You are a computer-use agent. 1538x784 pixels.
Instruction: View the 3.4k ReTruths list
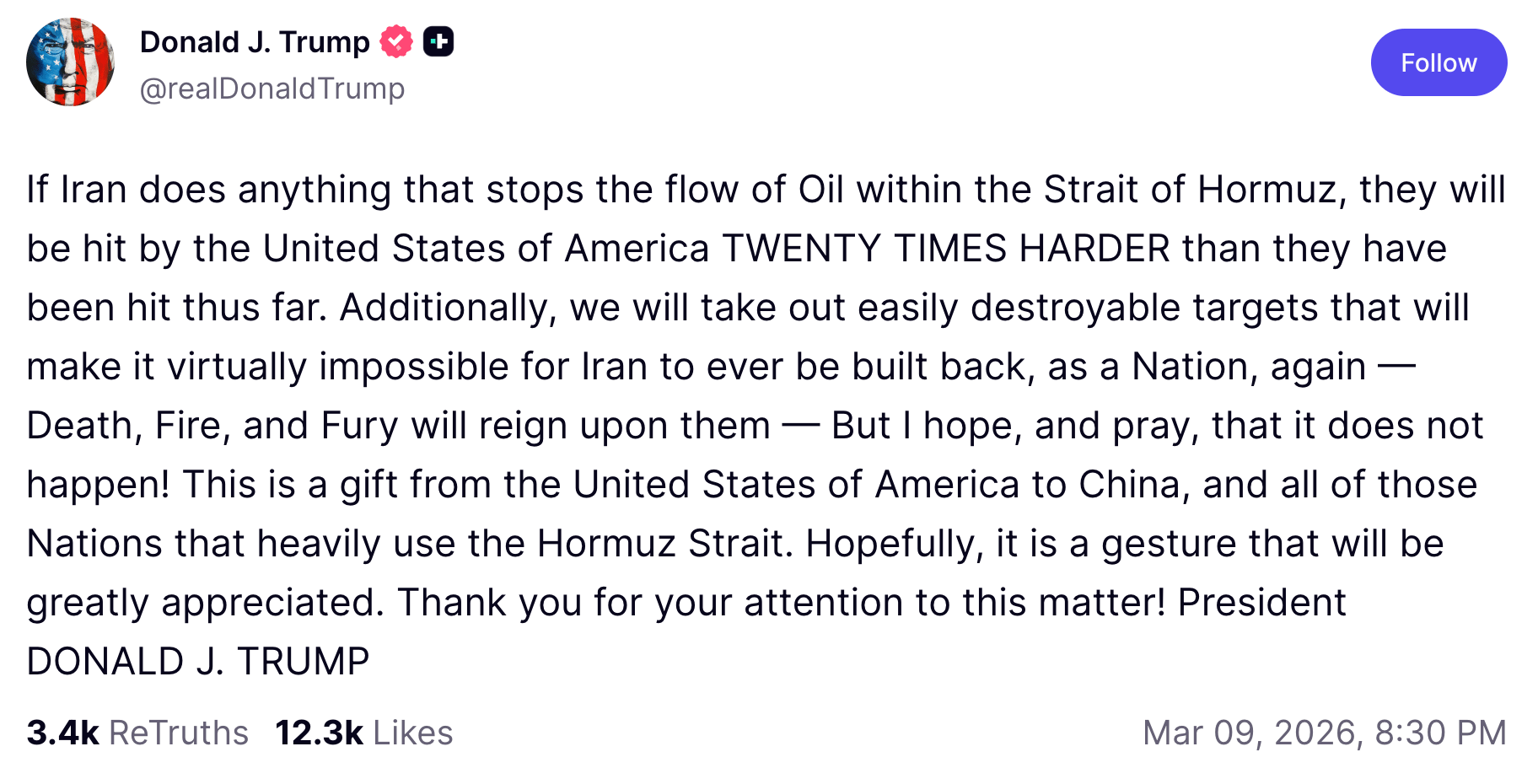pos(137,733)
